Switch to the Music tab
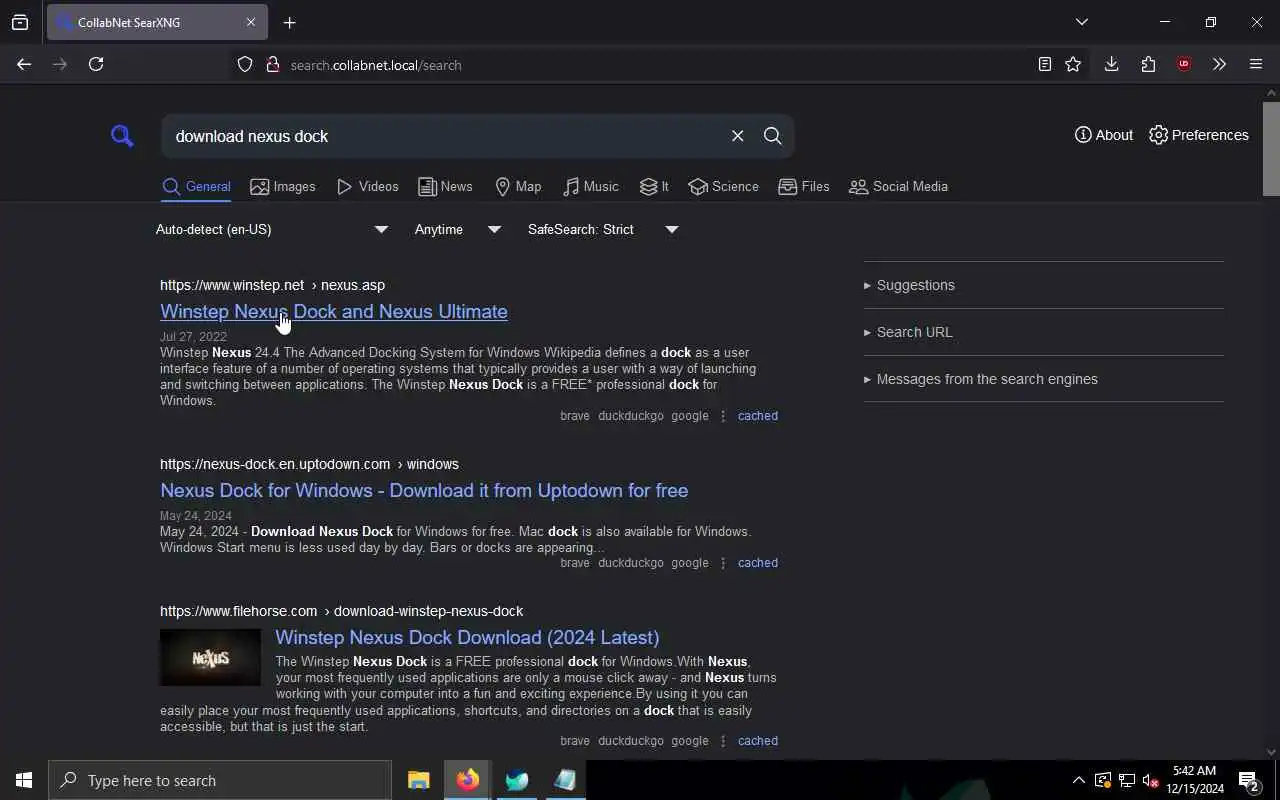Image resolution: width=1280 pixels, height=800 pixels. coord(590,187)
